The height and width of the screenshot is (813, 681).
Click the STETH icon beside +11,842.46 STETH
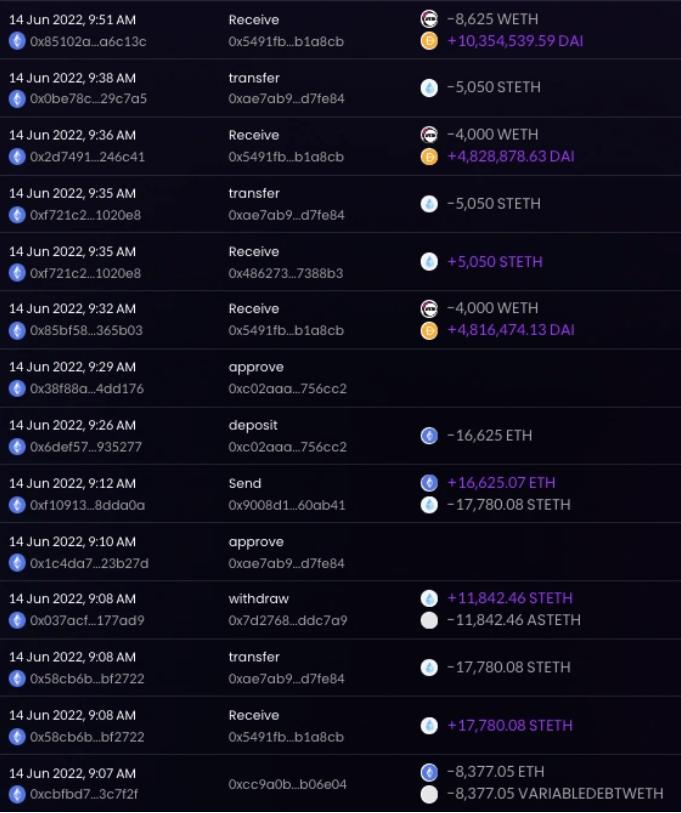click(429, 598)
